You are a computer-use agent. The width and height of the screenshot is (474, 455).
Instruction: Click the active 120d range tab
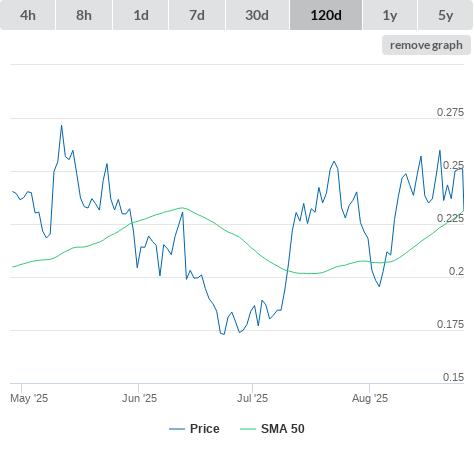[x=326, y=15]
